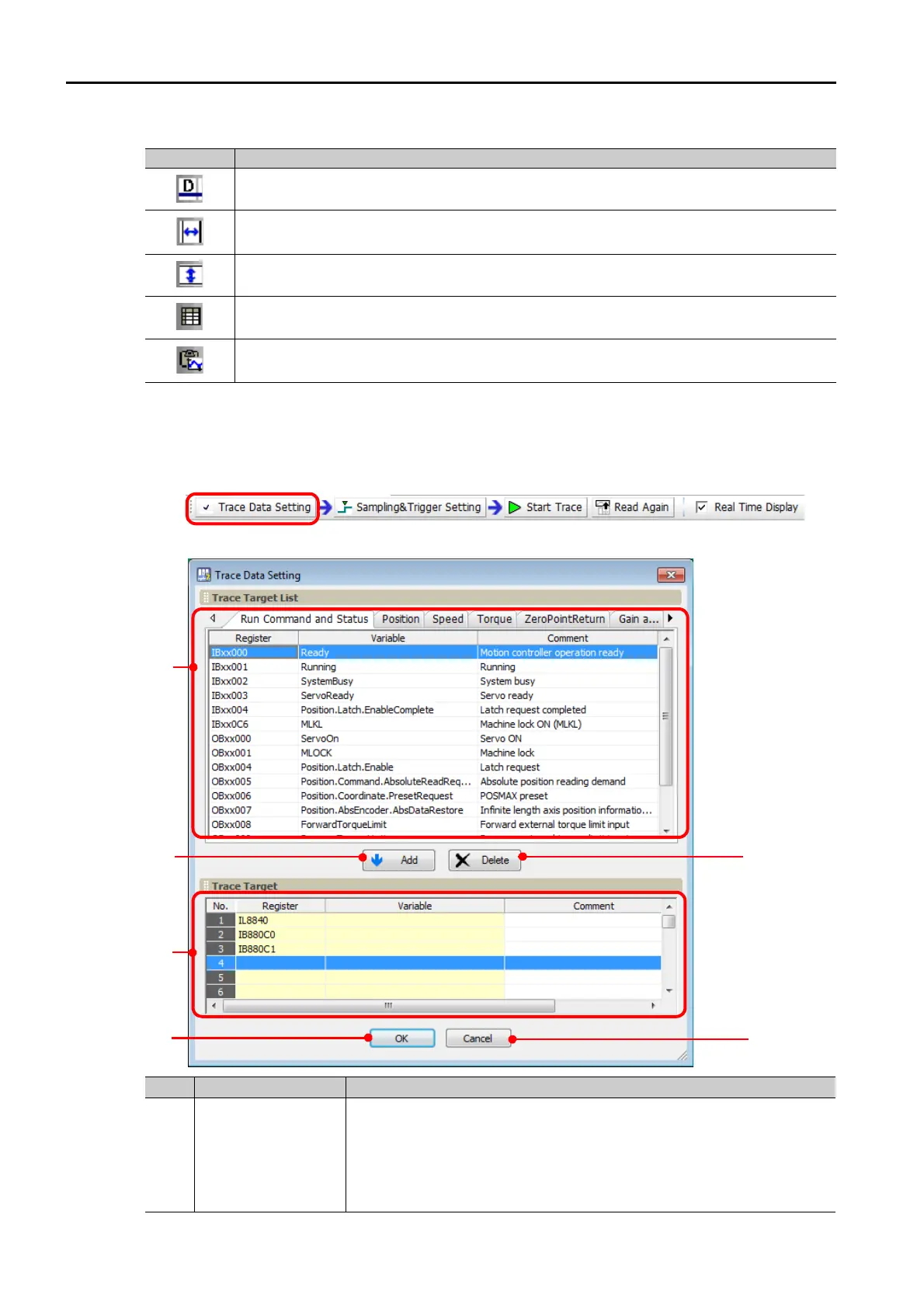The image size is (924, 1308).
Task: Sort target list by Register column header
Action: pyautogui.click(x=253, y=638)
